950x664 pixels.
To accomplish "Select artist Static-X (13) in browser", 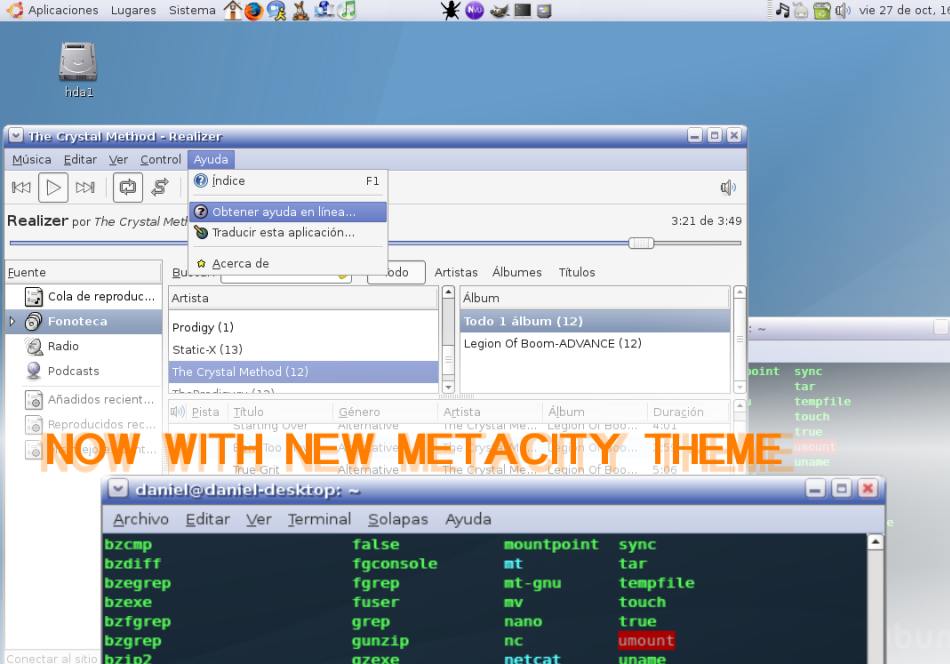I will (x=303, y=350).
